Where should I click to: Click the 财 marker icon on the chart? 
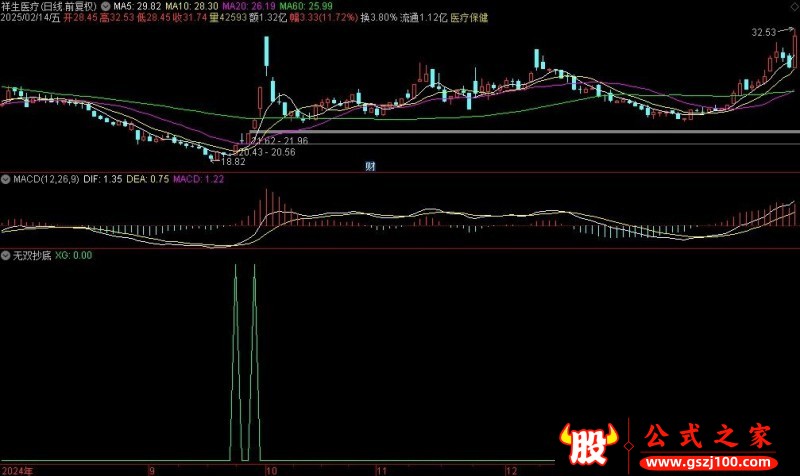tap(370, 166)
